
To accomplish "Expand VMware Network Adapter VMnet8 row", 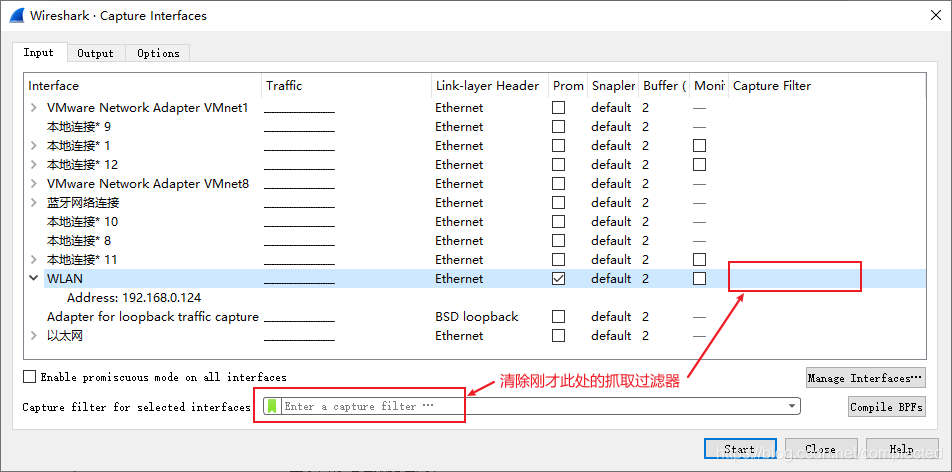I will (34, 183).
